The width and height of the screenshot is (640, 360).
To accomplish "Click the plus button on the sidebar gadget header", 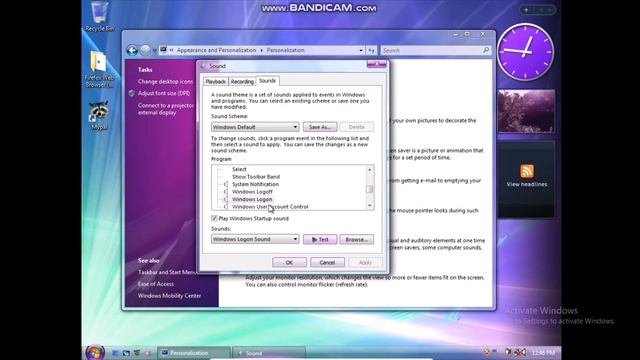I will point(526,9).
